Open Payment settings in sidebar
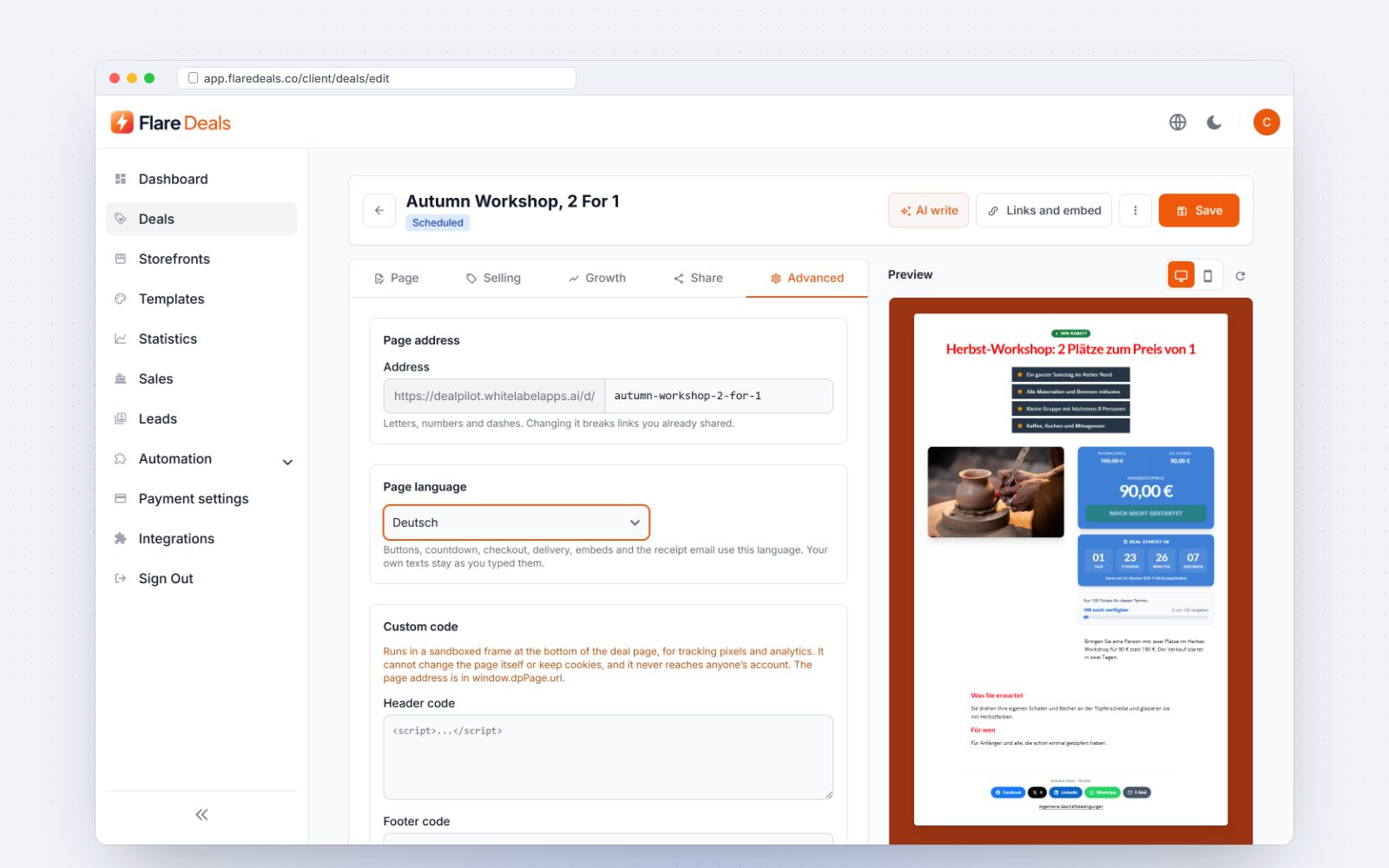Image resolution: width=1389 pixels, height=868 pixels. click(x=201, y=498)
